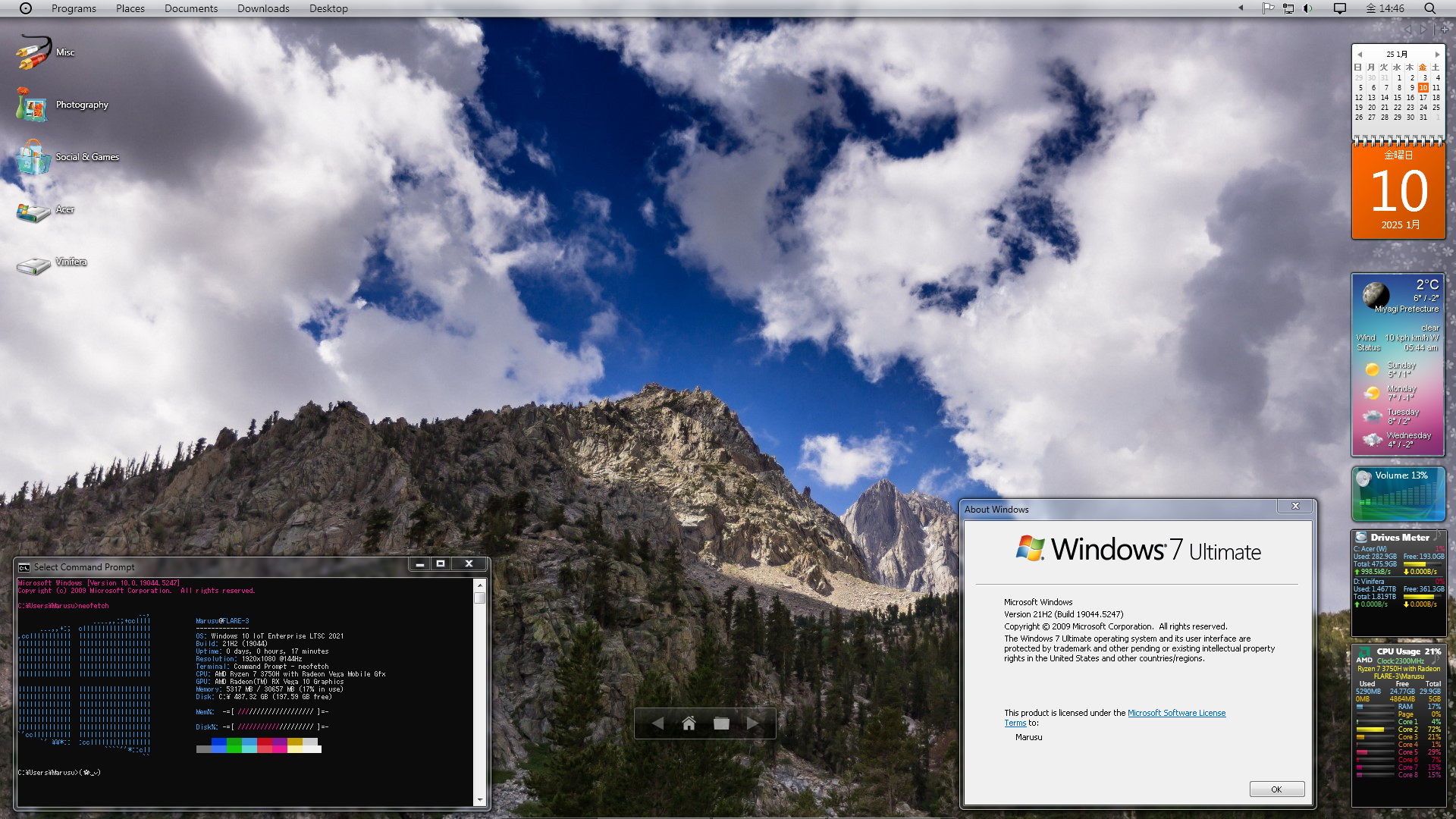The width and height of the screenshot is (1456, 819).
Task: Click the Command Prompt title bar icon
Action: click(x=24, y=567)
